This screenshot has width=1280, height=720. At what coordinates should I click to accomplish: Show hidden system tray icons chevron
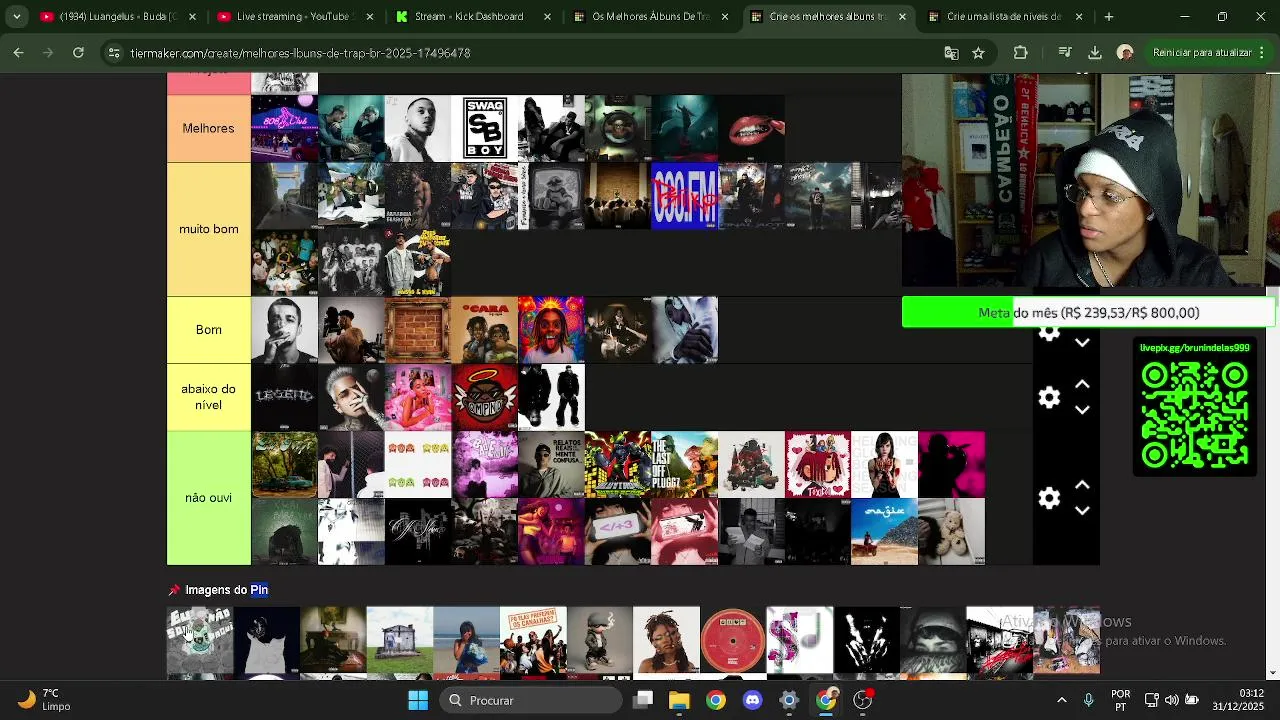pyautogui.click(x=1062, y=700)
